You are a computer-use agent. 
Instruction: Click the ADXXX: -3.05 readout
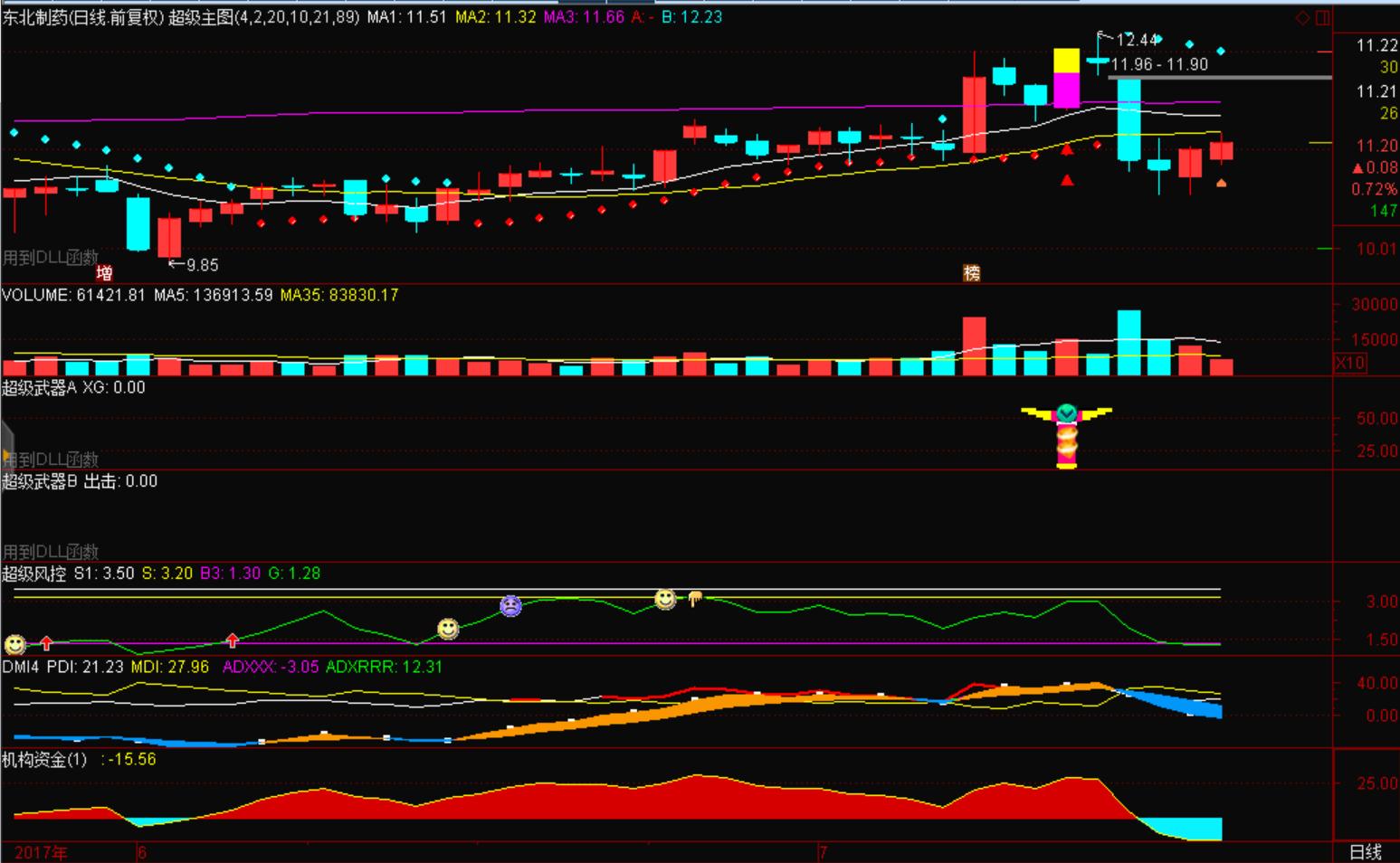point(271,667)
